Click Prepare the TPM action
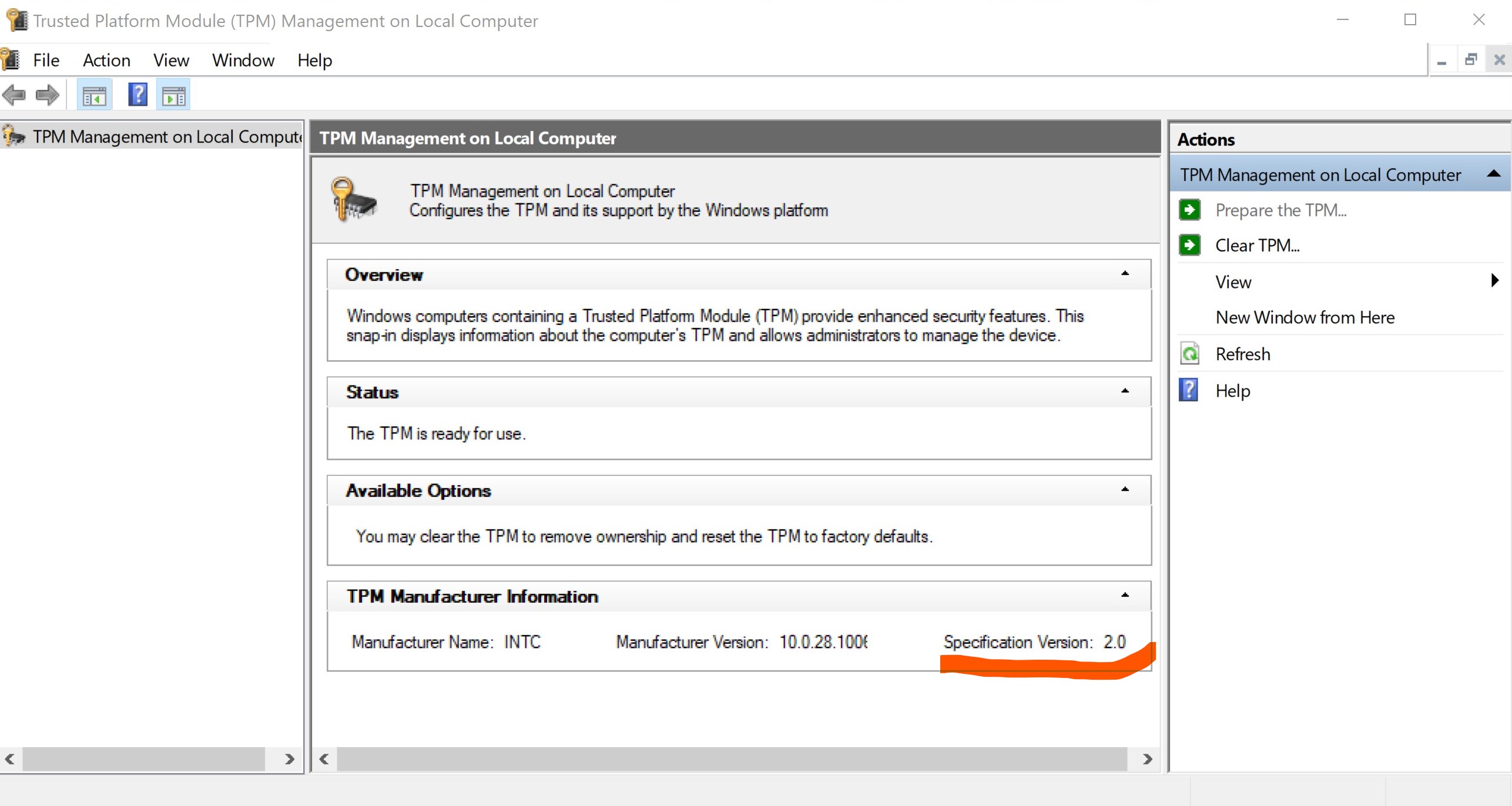1512x806 pixels. point(1280,210)
